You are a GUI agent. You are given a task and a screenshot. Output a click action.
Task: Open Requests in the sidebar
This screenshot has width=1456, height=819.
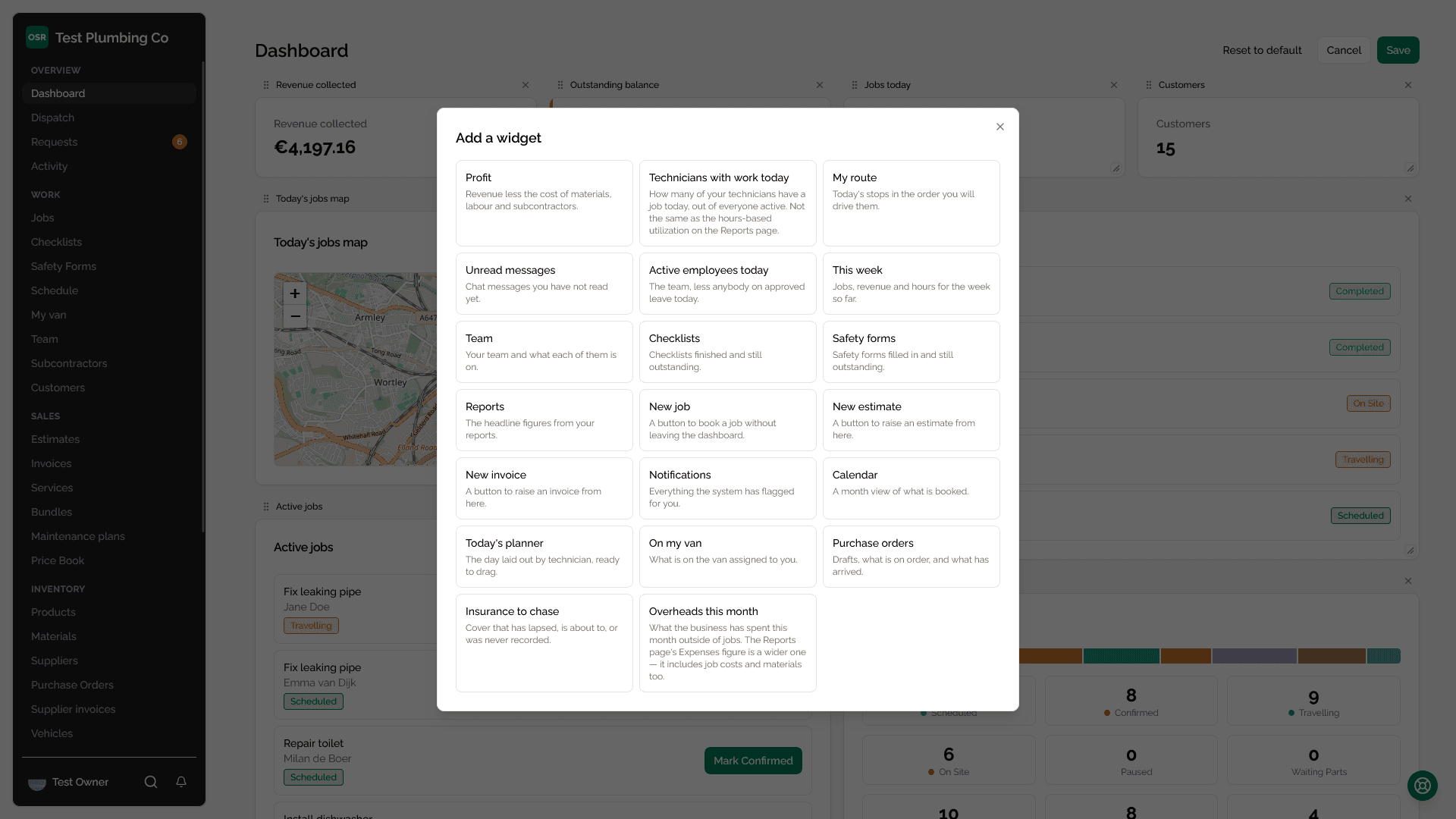click(109, 142)
